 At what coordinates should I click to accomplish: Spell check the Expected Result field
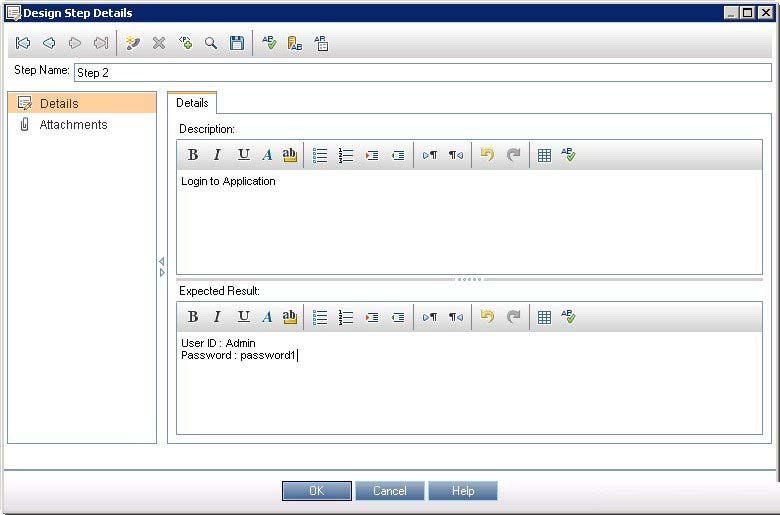568,316
